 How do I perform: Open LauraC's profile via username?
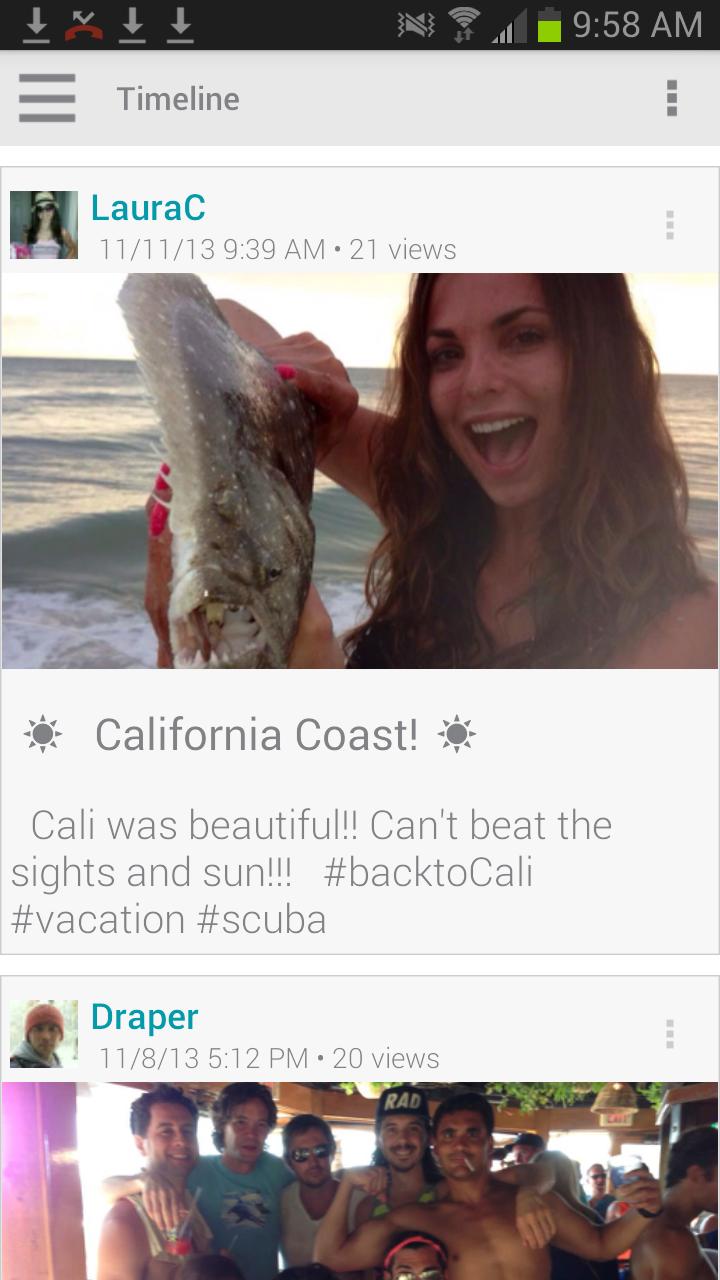pyautogui.click(x=148, y=208)
